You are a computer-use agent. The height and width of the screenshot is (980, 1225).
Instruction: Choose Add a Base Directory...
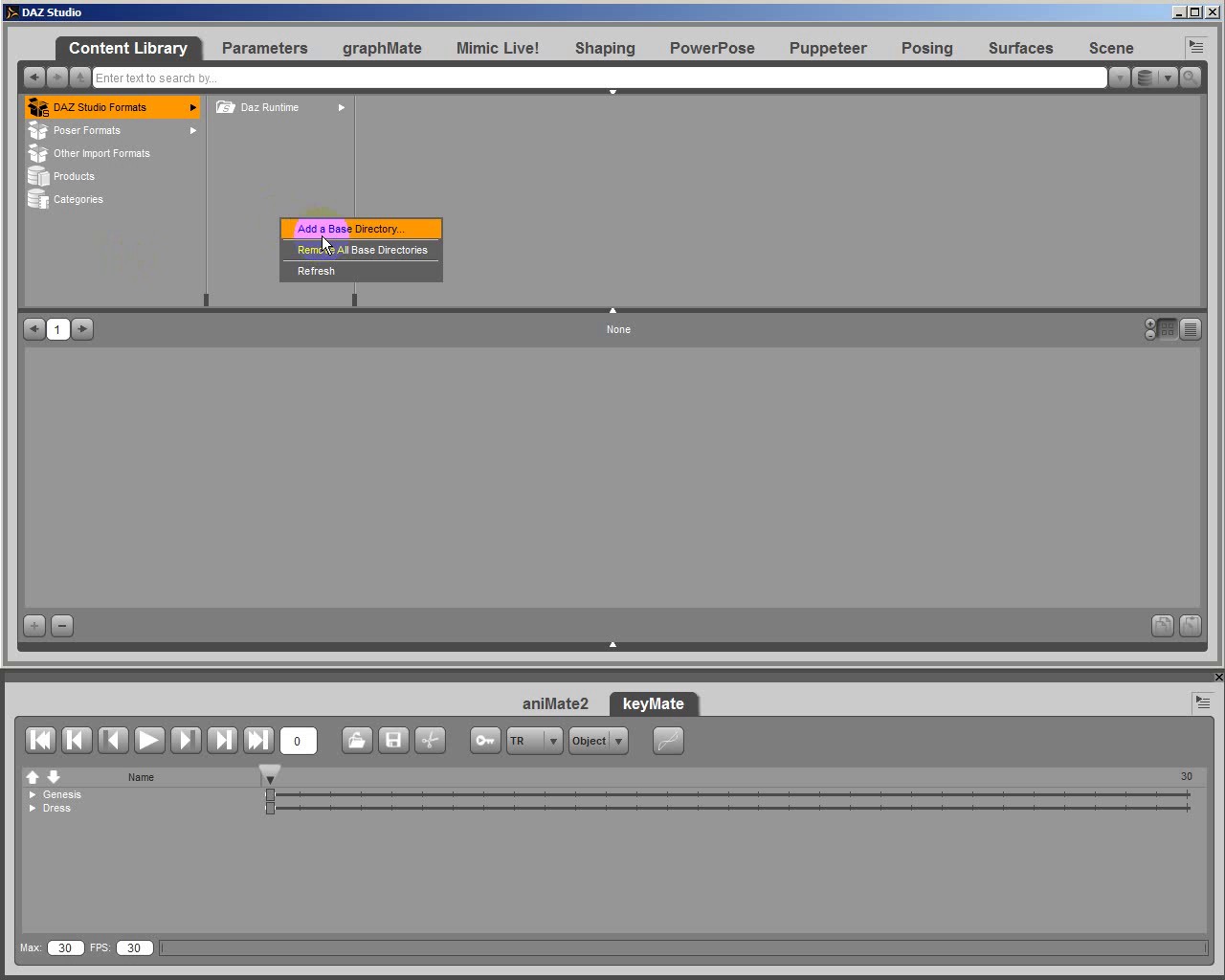(361, 229)
